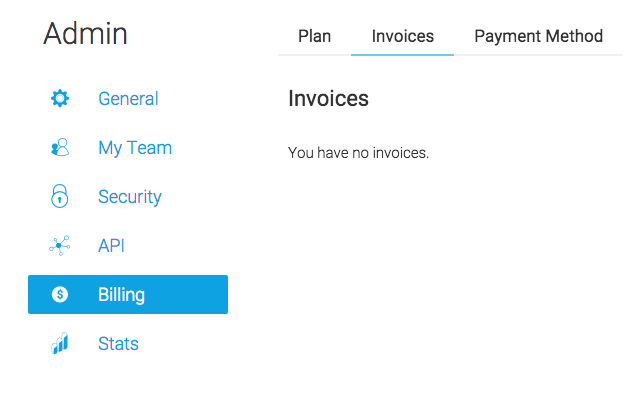Click blue underline beneath Invoices tab
The width and height of the screenshot is (643, 393).
pos(402,55)
